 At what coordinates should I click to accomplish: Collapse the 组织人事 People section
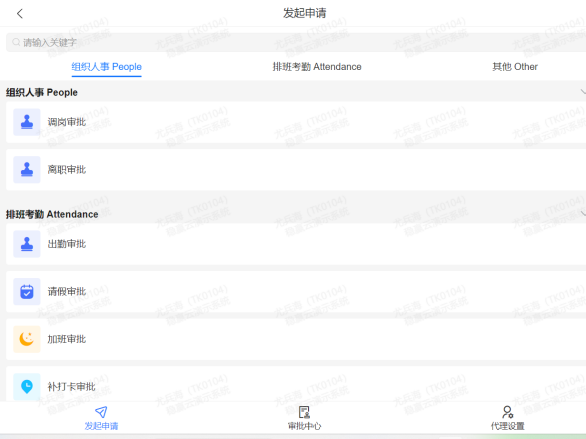click(x=583, y=92)
